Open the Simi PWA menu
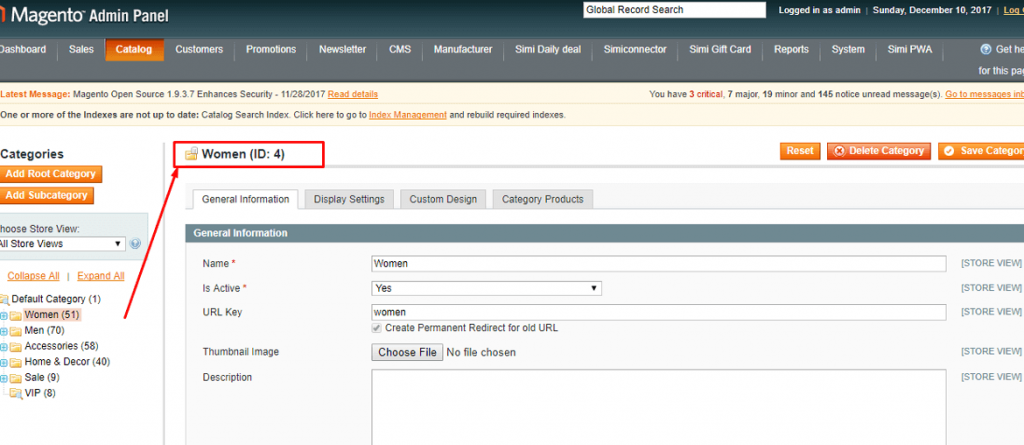 tap(910, 50)
